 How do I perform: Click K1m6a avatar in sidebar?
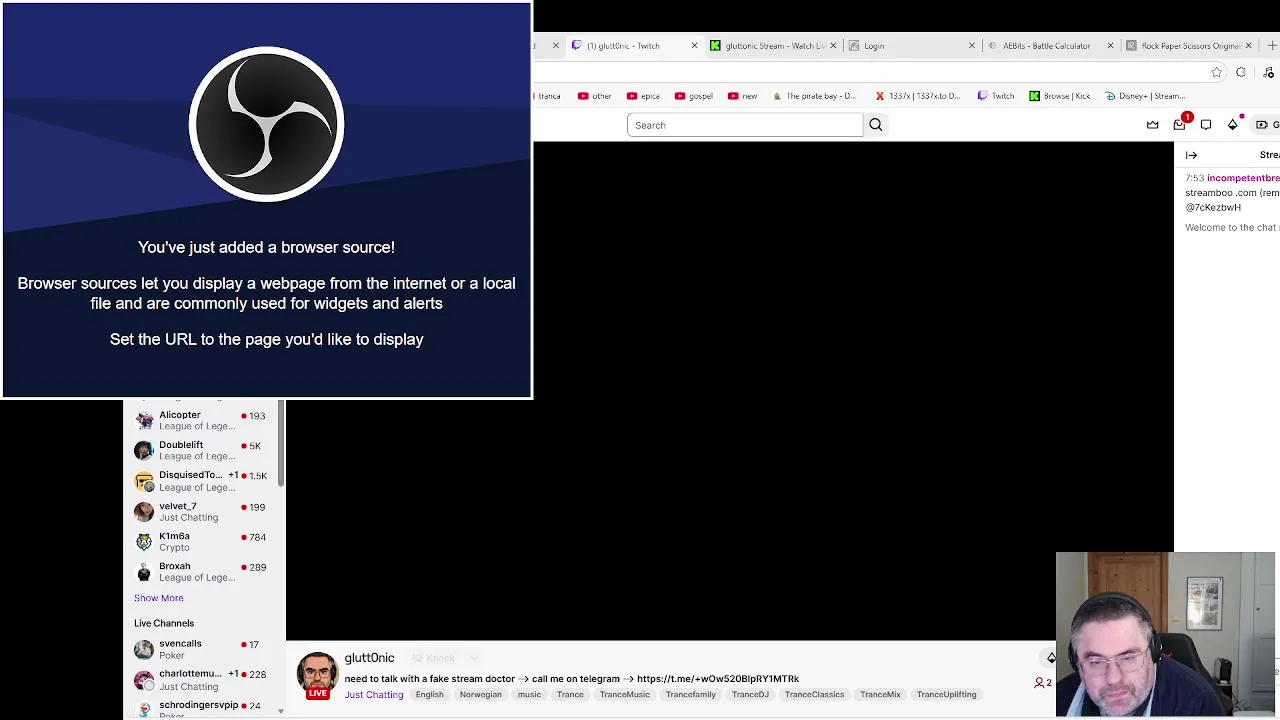pos(144,542)
